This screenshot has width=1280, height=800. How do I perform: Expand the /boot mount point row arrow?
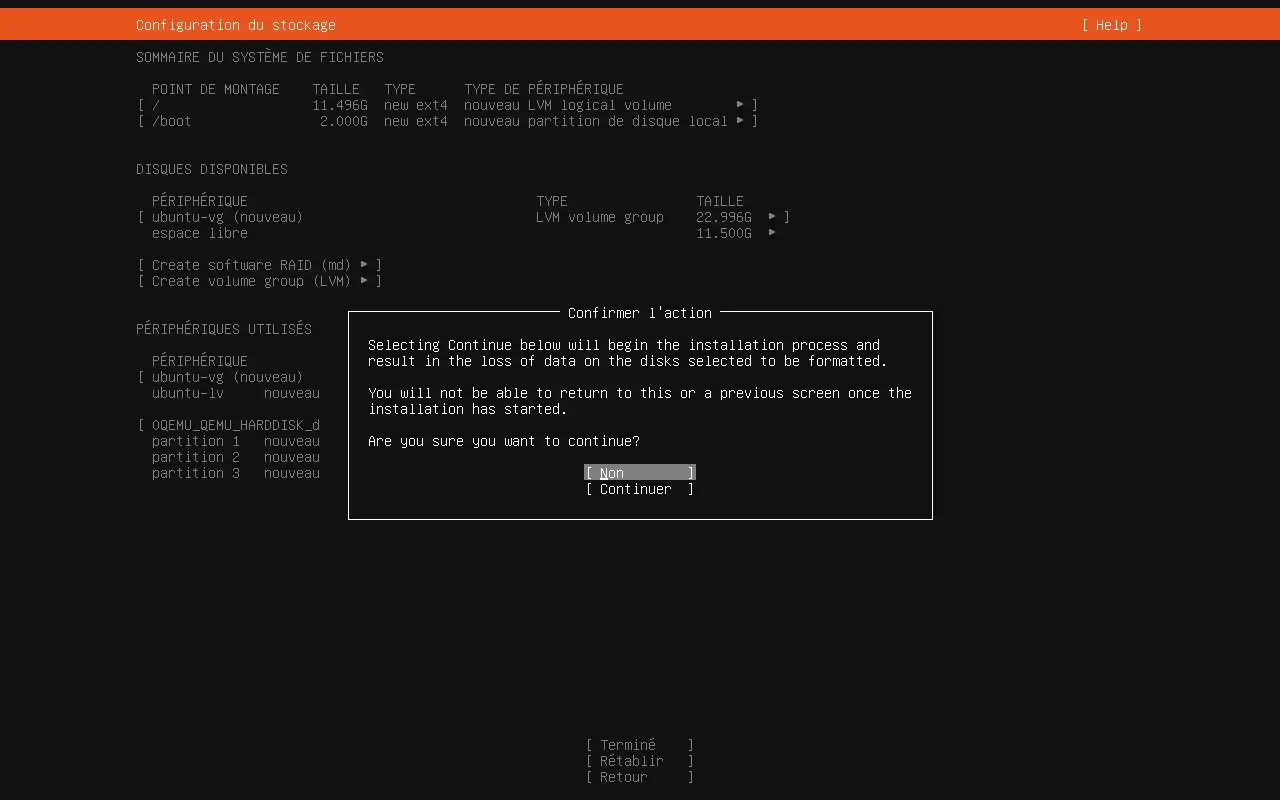coord(740,121)
